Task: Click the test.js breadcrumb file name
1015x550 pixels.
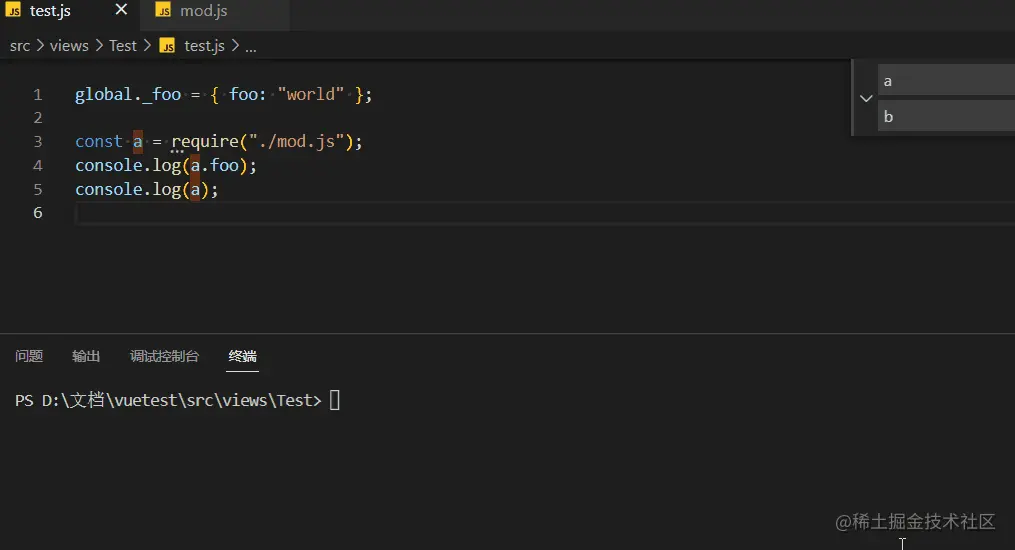Action: tap(204, 45)
